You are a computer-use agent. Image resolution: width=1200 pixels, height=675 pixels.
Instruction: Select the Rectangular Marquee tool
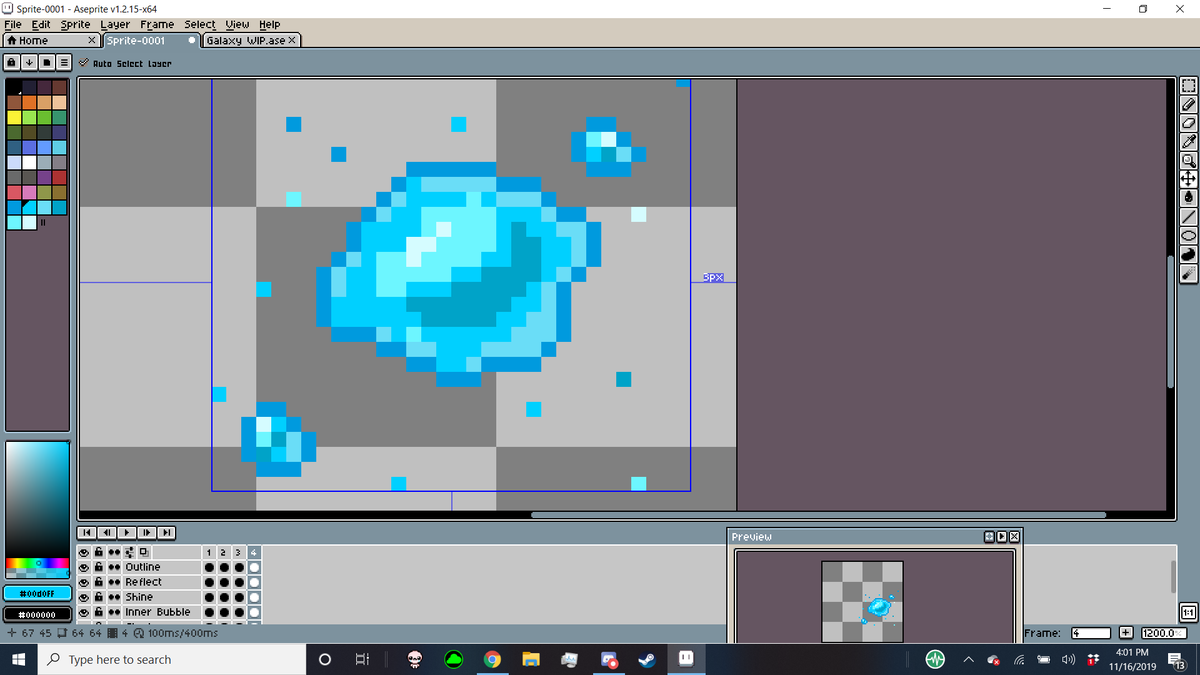click(x=1189, y=87)
